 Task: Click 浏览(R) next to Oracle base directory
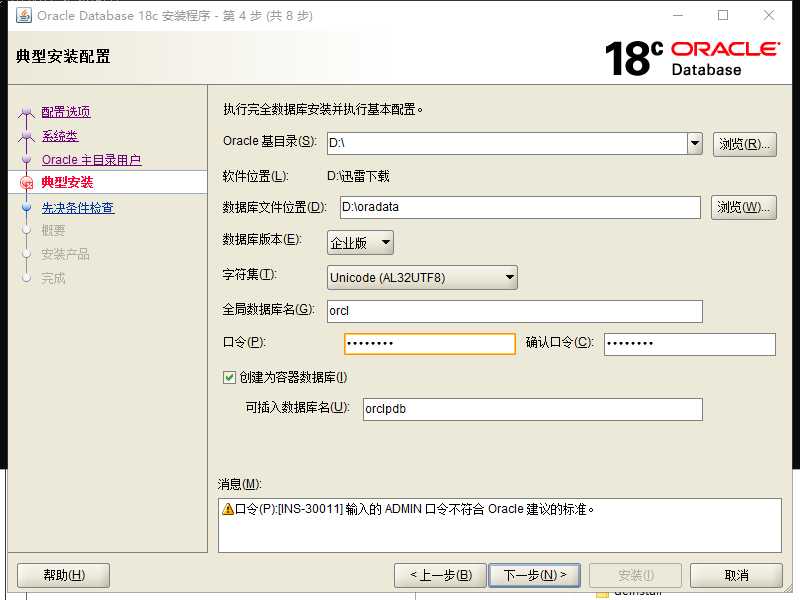[x=744, y=144]
